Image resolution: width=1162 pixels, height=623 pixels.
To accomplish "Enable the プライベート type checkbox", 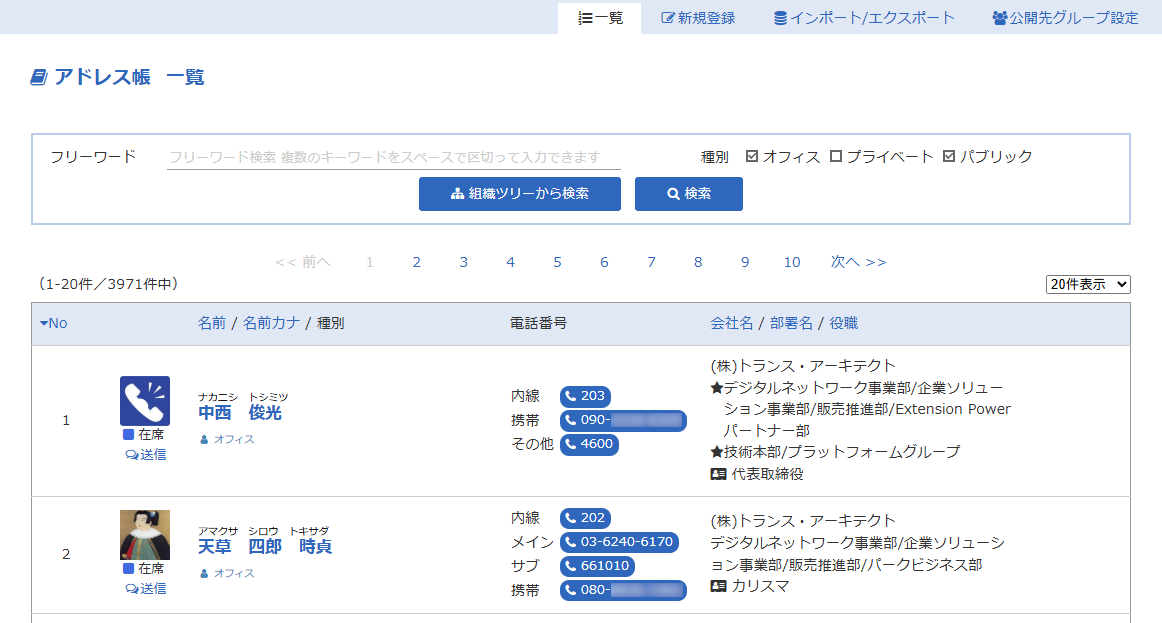I will [x=837, y=156].
